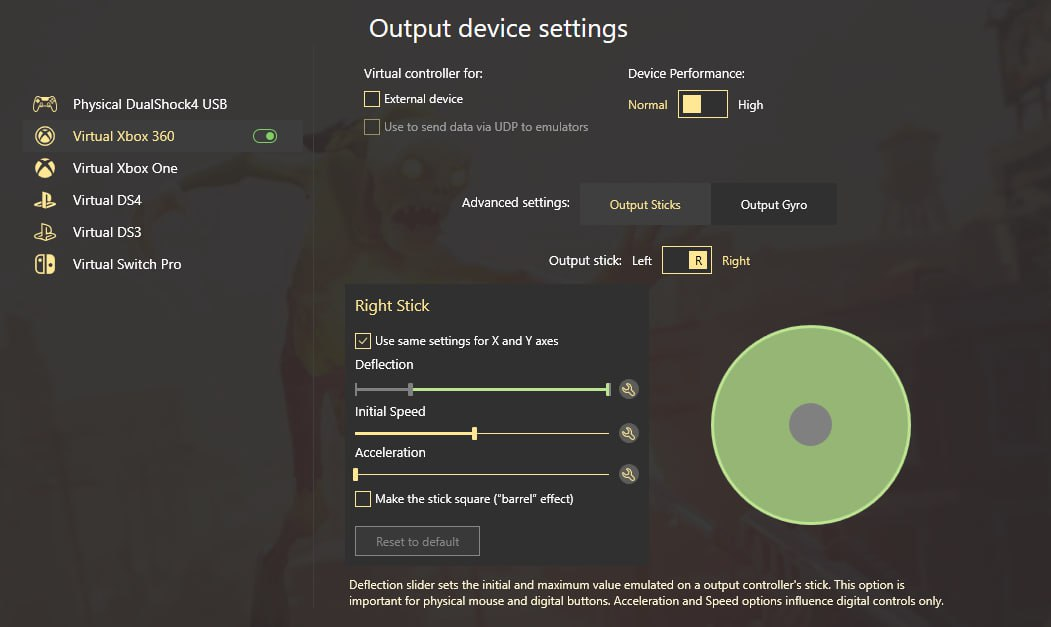The image size is (1051, 627).
Task: Set Device Performance slider toward High
Action: point(715,104)
